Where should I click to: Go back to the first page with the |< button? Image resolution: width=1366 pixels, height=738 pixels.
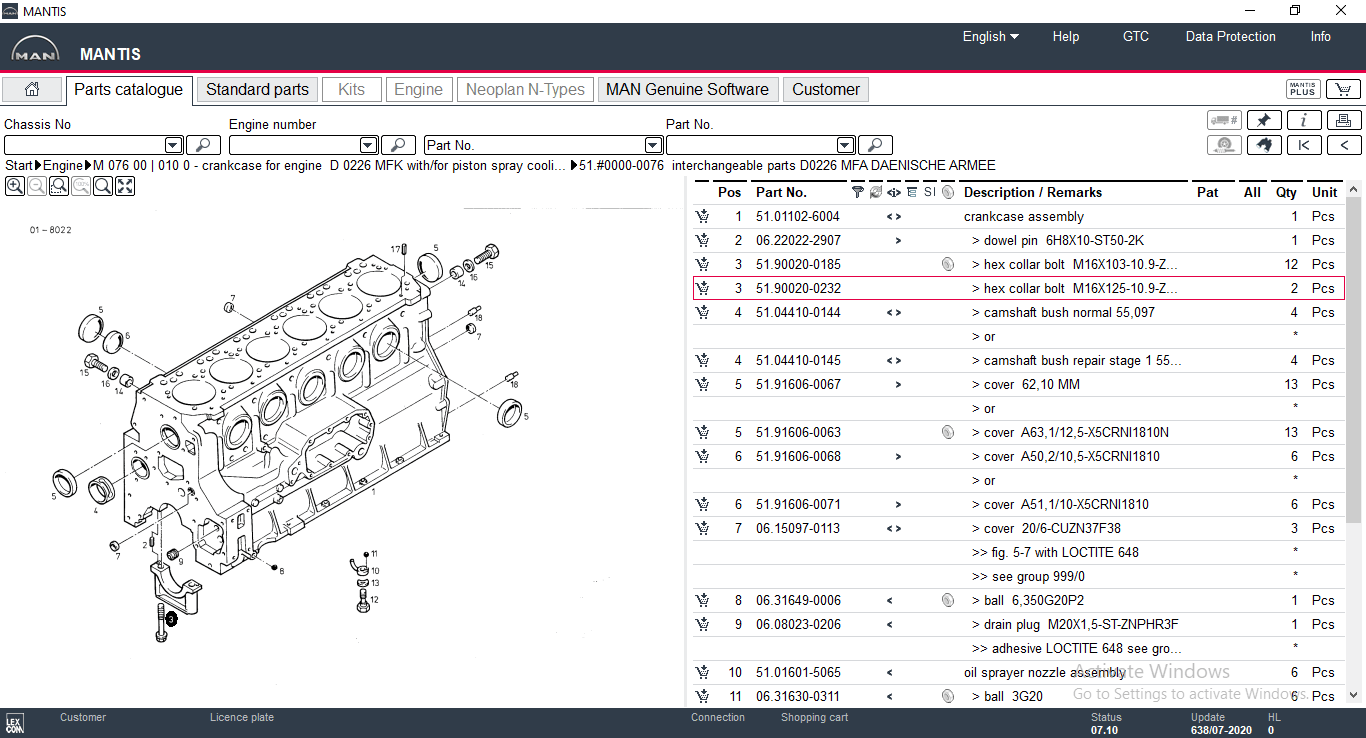point(1304,146)
